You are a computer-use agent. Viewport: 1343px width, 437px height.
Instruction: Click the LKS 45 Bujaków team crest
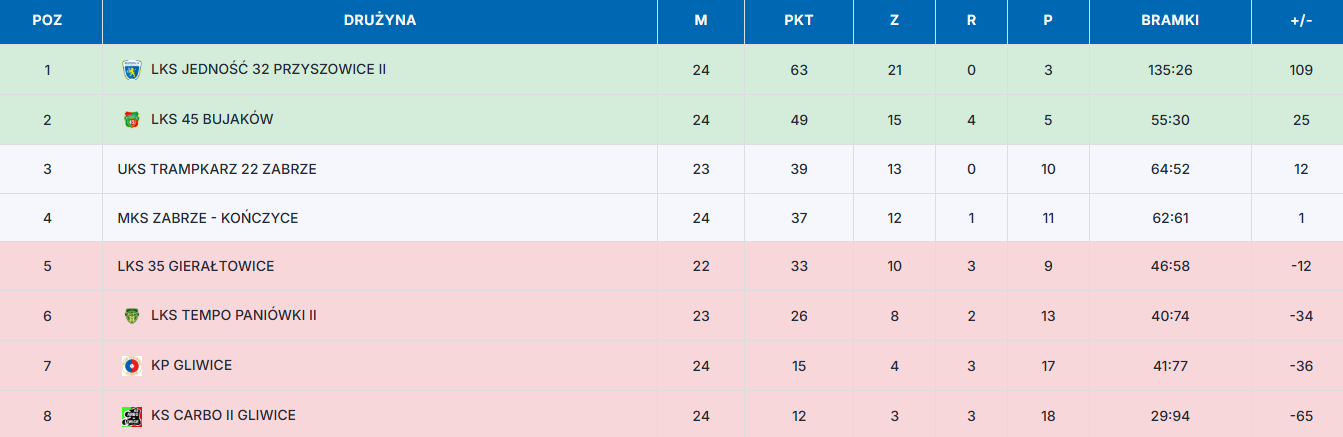click(x=131, y=120)
